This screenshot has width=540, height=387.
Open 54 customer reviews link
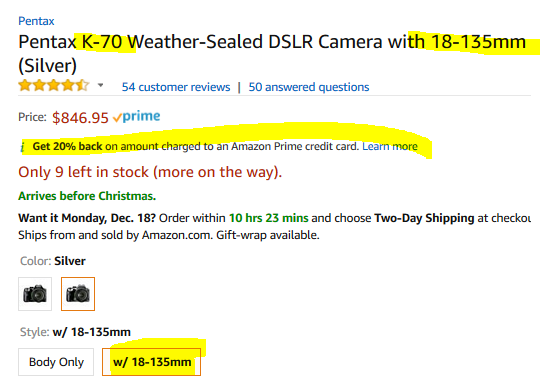pyautogui.click(x=176, y=87)
